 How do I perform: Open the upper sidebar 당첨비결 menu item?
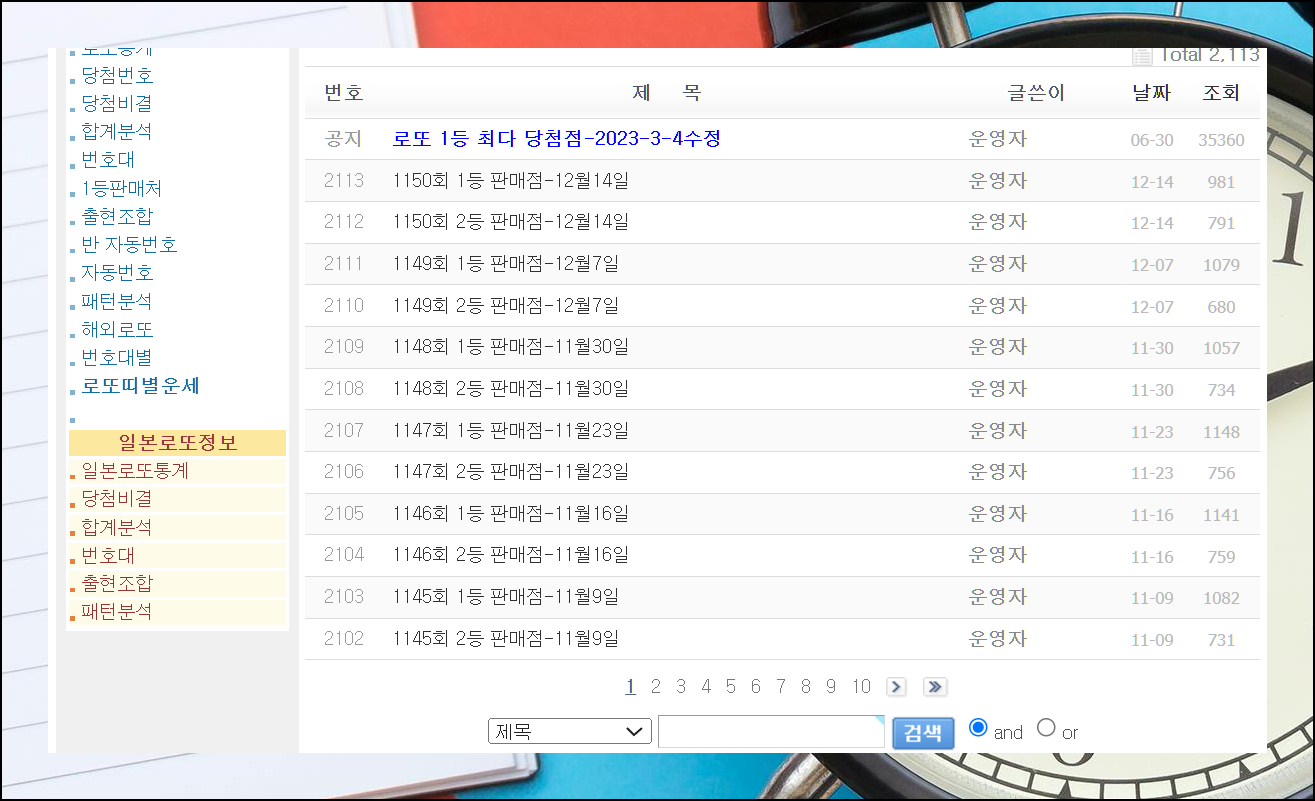tap(117, 104)
